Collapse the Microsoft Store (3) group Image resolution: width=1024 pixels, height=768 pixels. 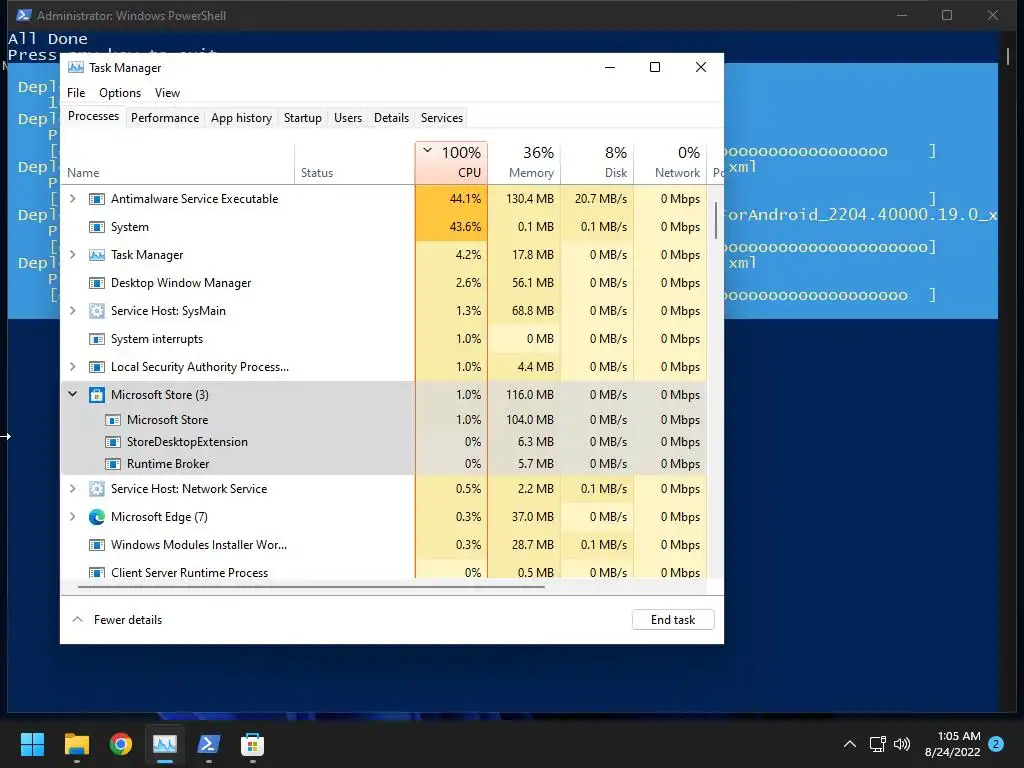[x=73, y=394]
